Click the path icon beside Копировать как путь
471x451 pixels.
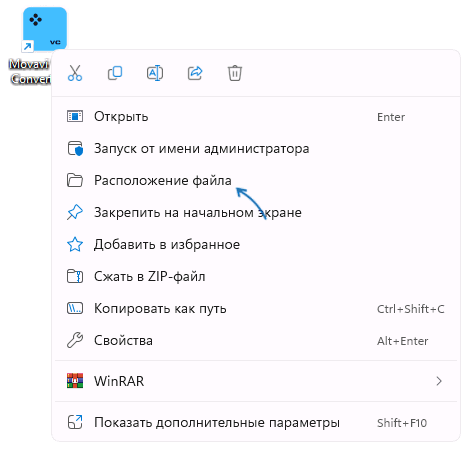(x=75, y=308)
